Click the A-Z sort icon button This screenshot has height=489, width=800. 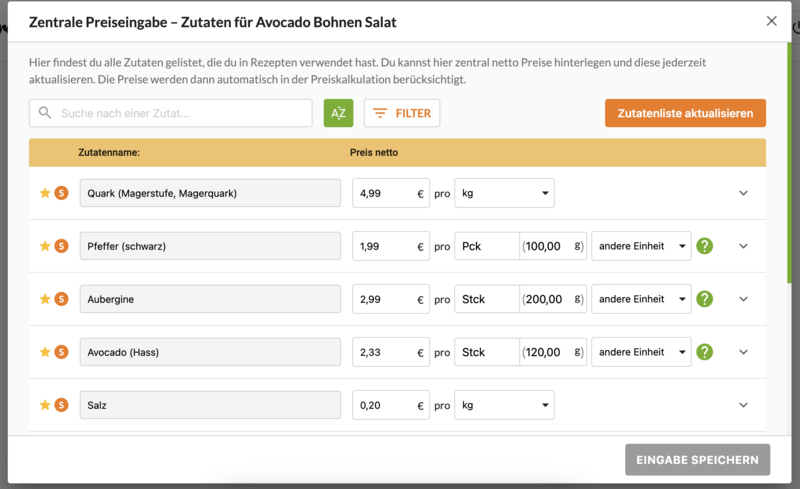(x=338, y=113)
